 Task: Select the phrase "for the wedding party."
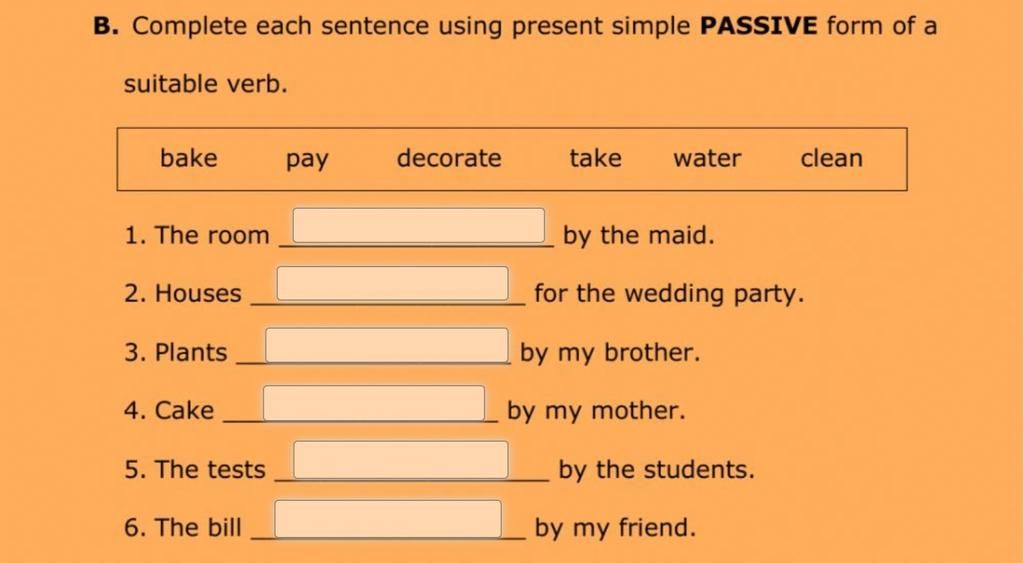[x=669, y=294]
